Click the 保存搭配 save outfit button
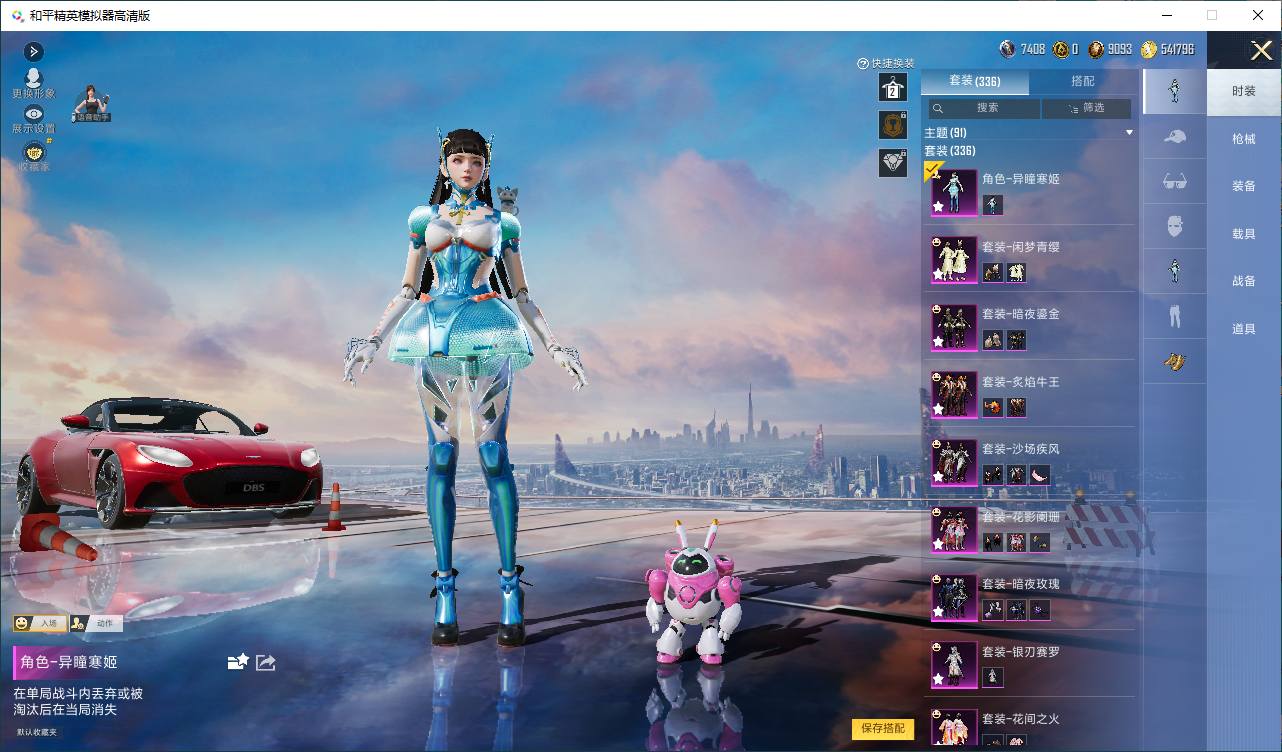 [883, 729]
